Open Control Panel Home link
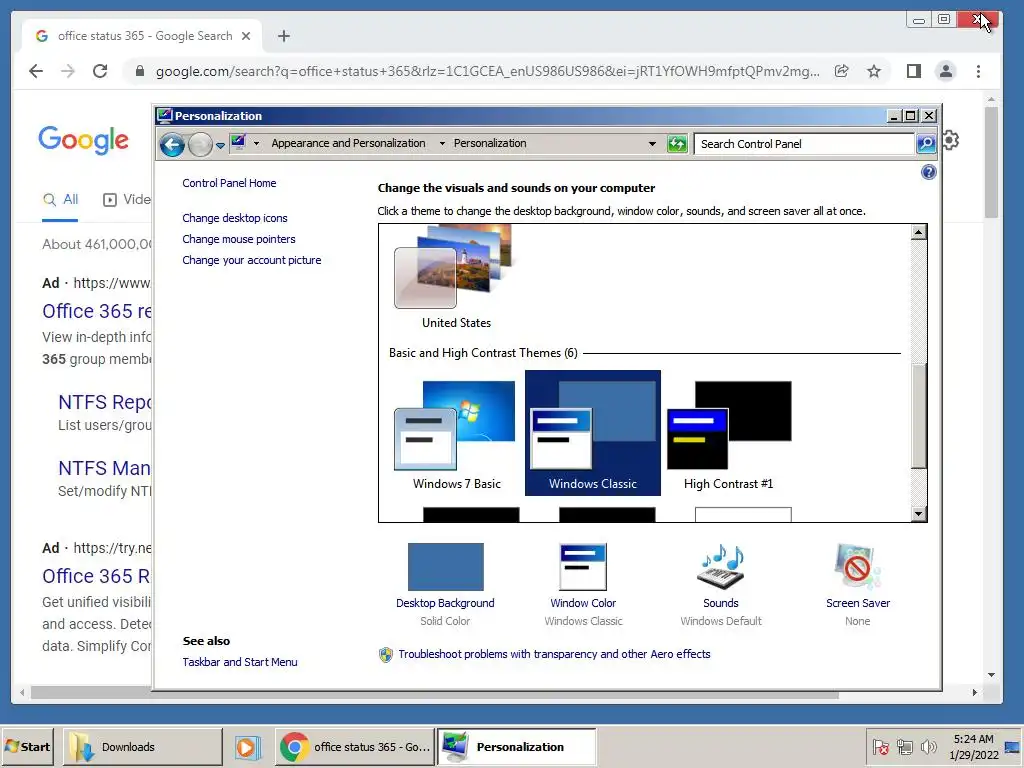 coord(229,183)
